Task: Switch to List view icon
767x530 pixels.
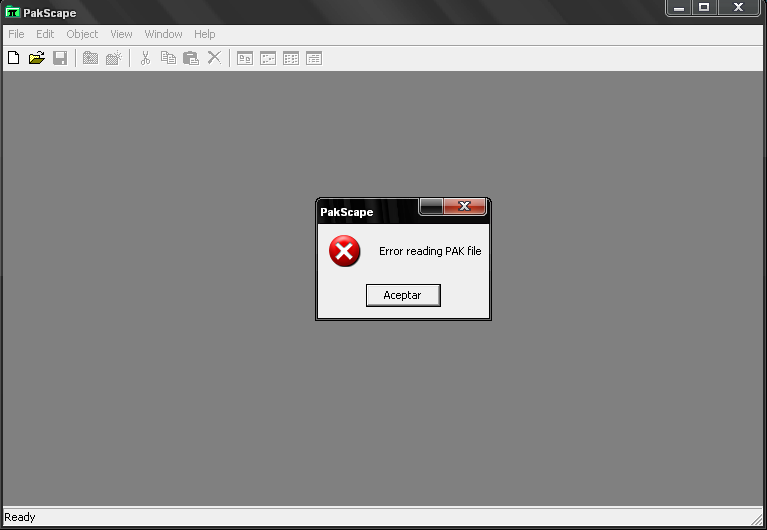Action: coord(291,58)
